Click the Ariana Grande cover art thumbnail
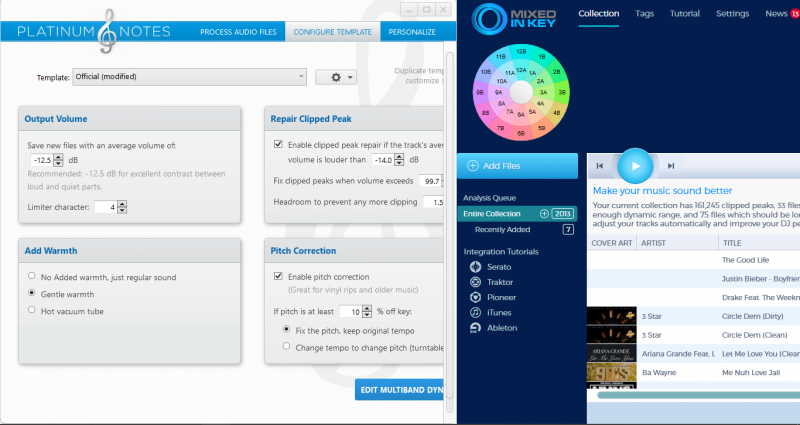800x425 pixels. tap(612, 353)
